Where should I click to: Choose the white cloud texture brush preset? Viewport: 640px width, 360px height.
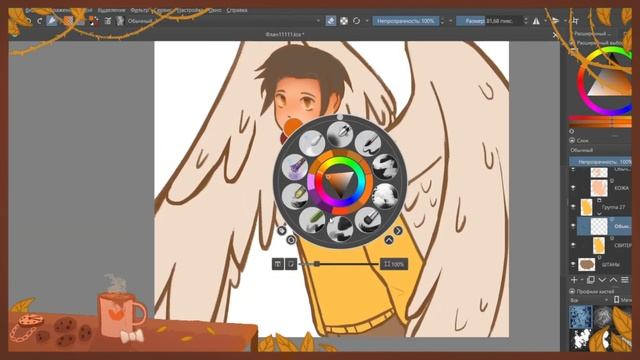385,196
